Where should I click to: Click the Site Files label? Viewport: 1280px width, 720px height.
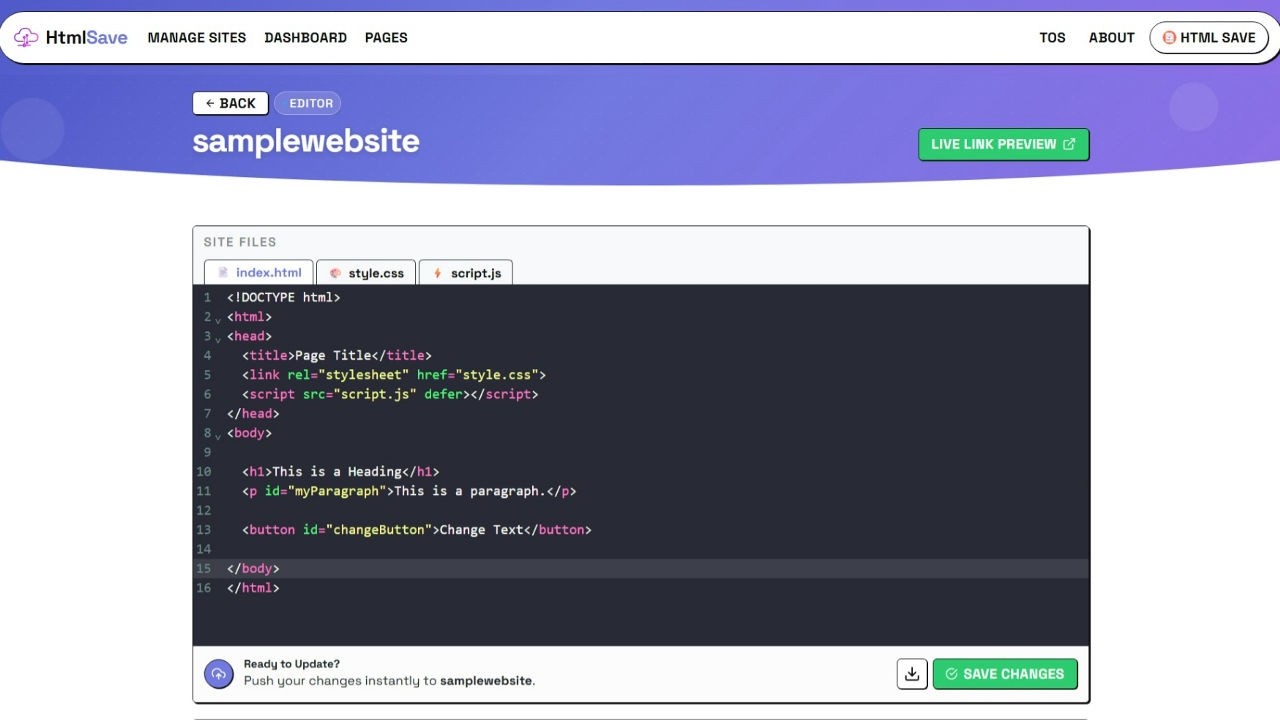(x=240, y=242)
